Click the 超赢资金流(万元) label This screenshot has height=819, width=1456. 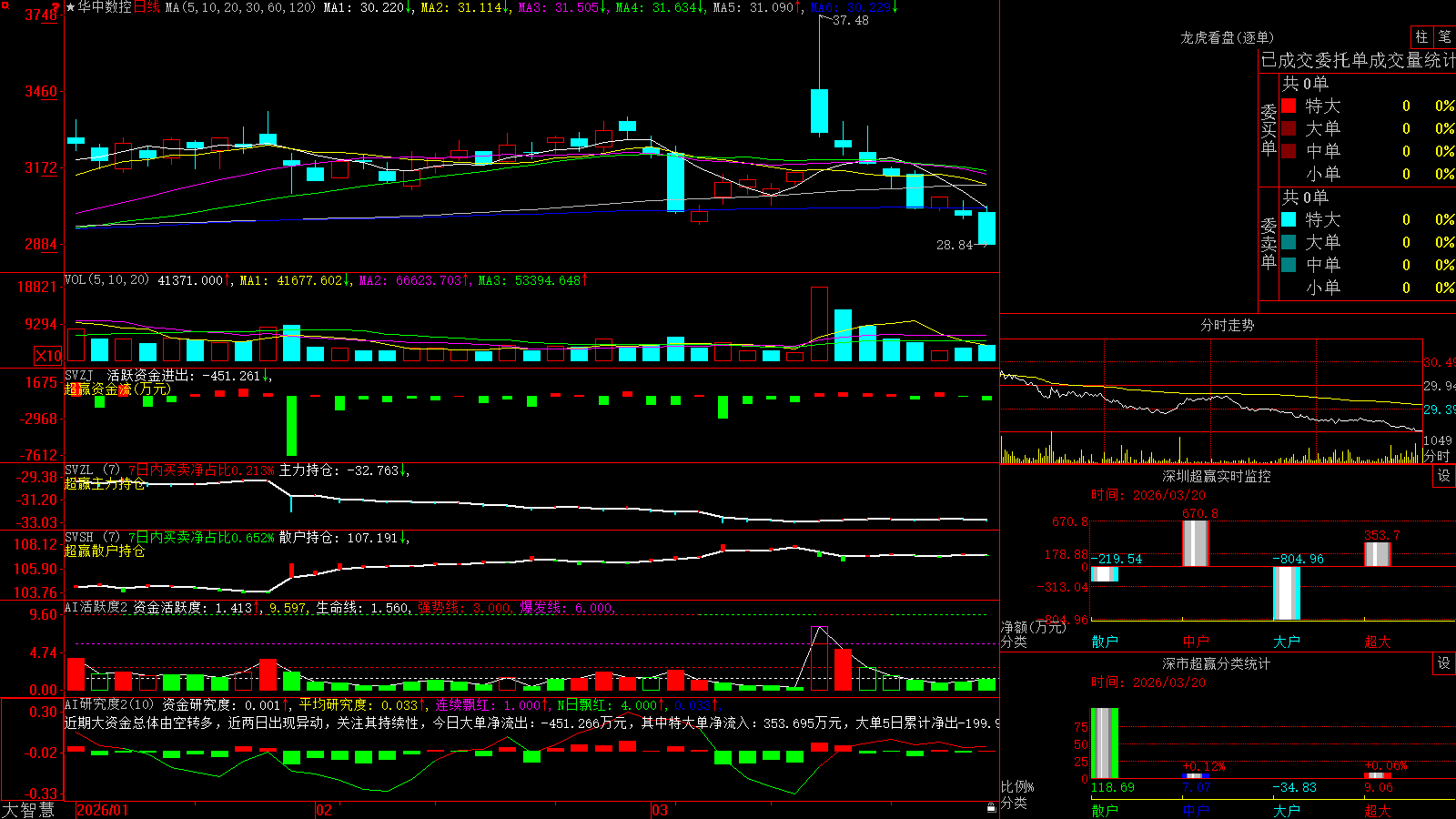117,389
